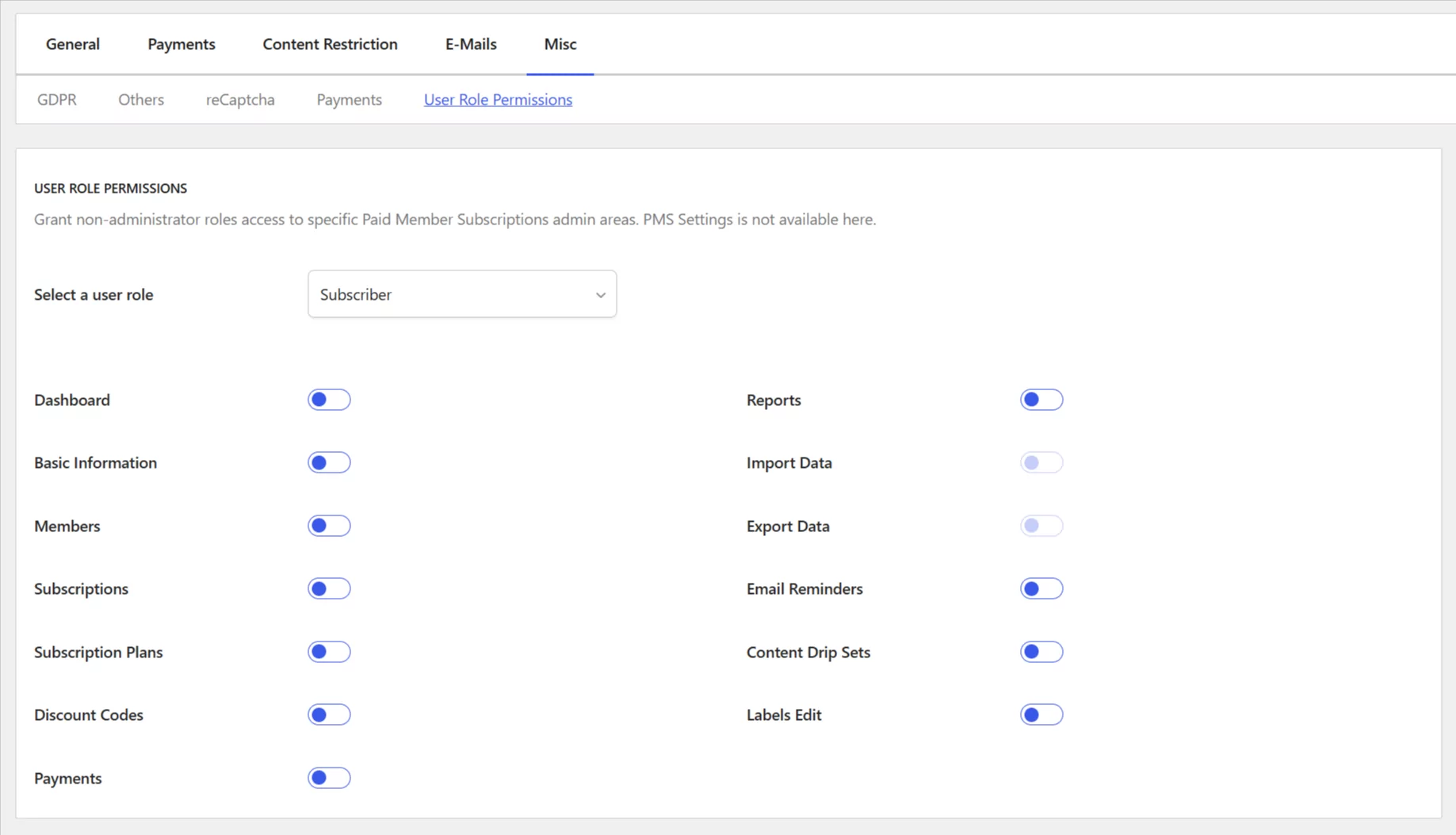Viewport: 1456px width, 835px height.
Task: Go to the Others sub-tab
Action: (141, 99)
